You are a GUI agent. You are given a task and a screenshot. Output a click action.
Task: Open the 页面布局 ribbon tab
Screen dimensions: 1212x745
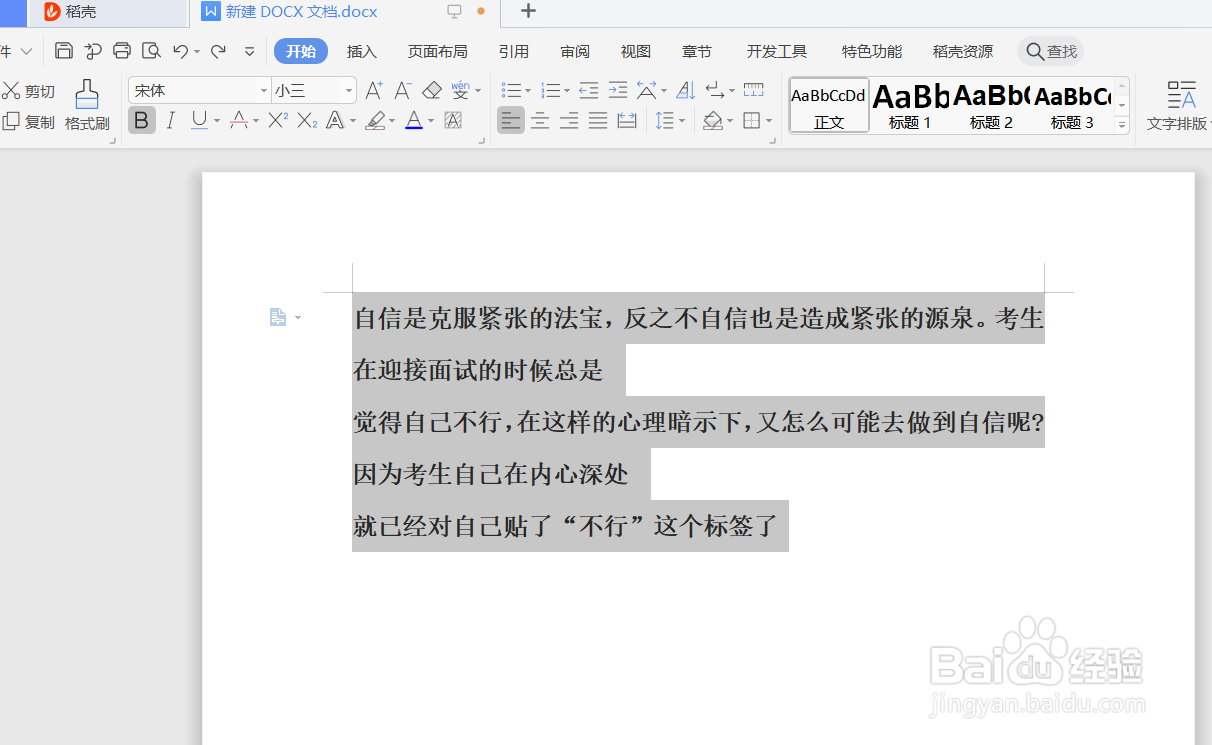(437, 51)
